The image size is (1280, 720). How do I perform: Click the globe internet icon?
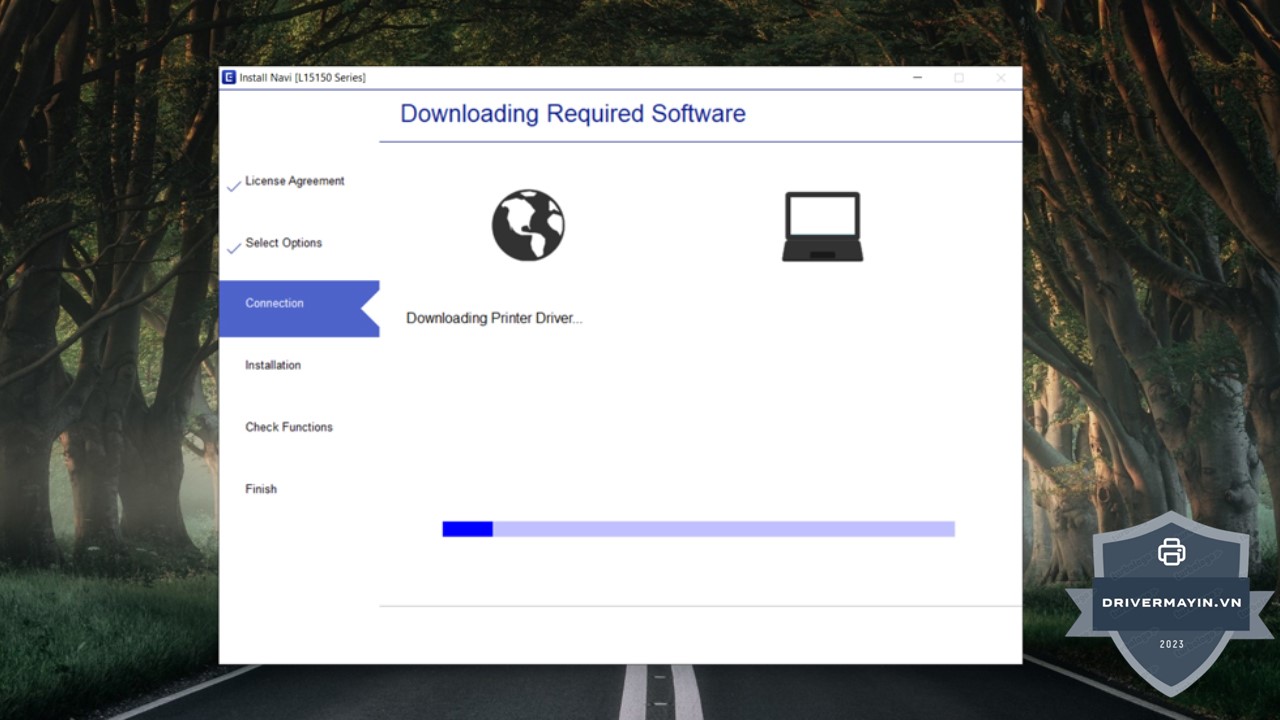pos(528,226)
